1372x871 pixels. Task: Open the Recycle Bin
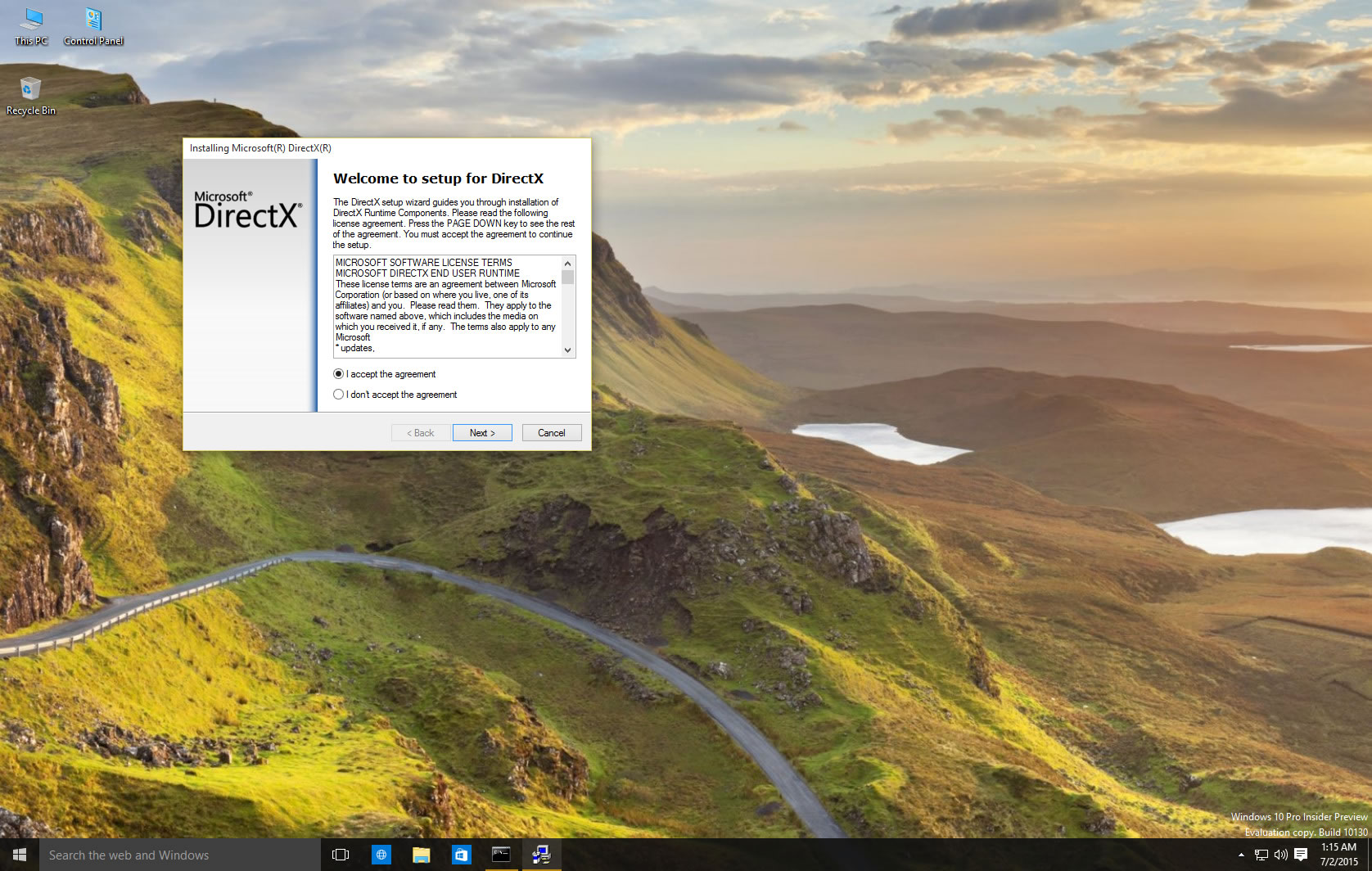(x=30, y=95)
